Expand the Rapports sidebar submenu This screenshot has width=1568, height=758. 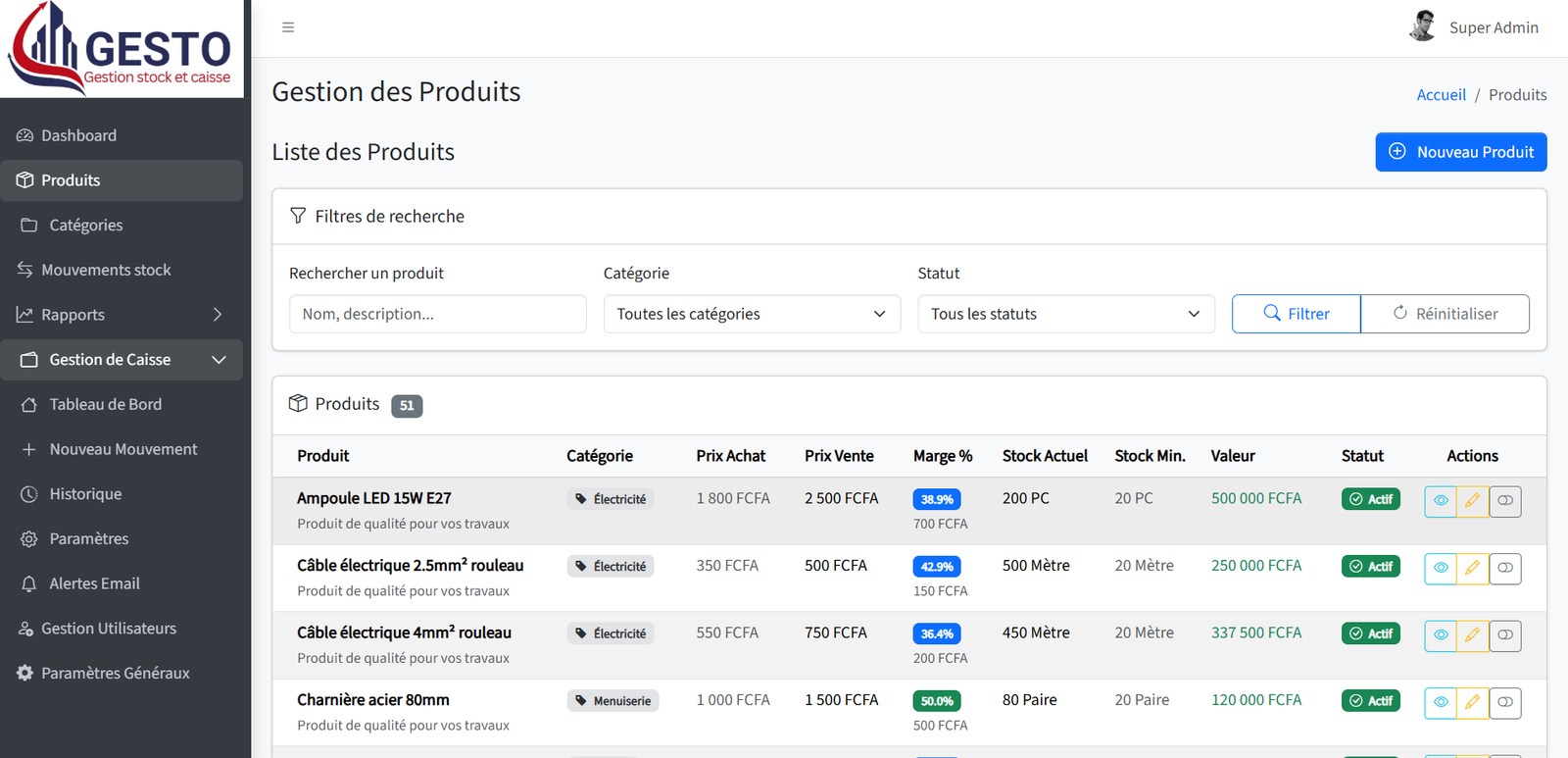[x=122, y=315]
